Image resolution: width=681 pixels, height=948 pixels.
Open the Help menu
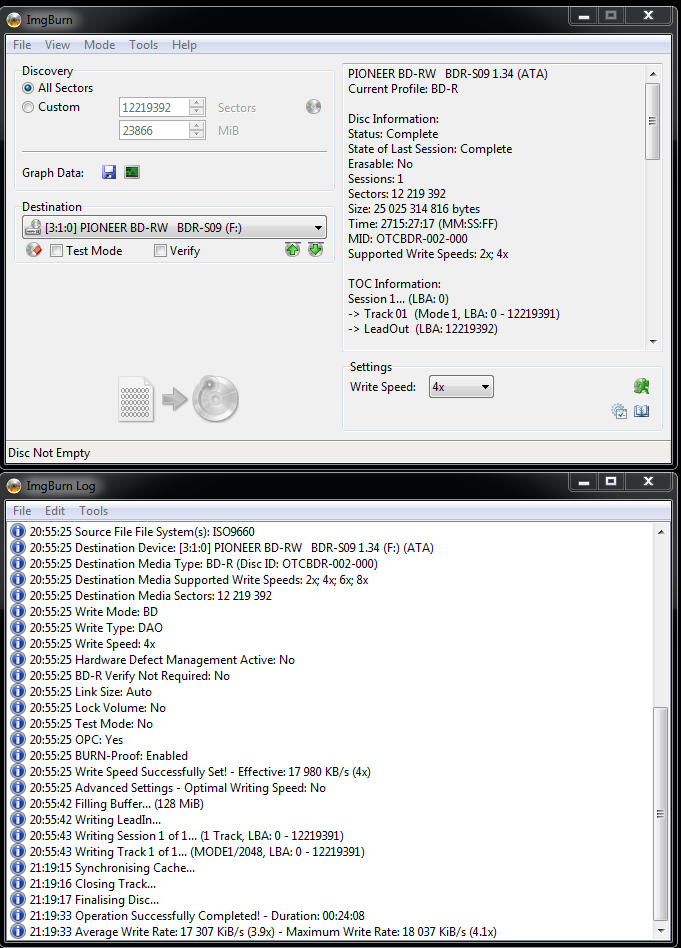(x=184, y=45)
